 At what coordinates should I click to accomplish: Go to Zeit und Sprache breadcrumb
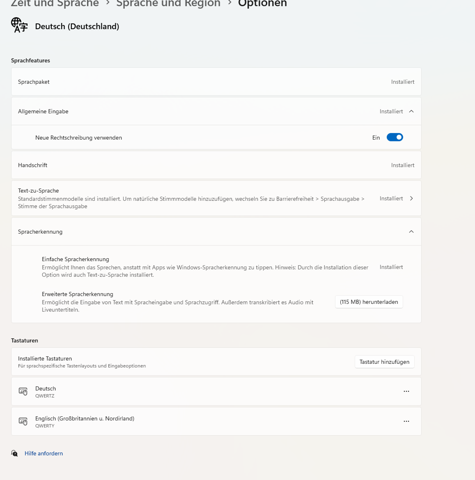pyautogui.click(x=55, y=3)
